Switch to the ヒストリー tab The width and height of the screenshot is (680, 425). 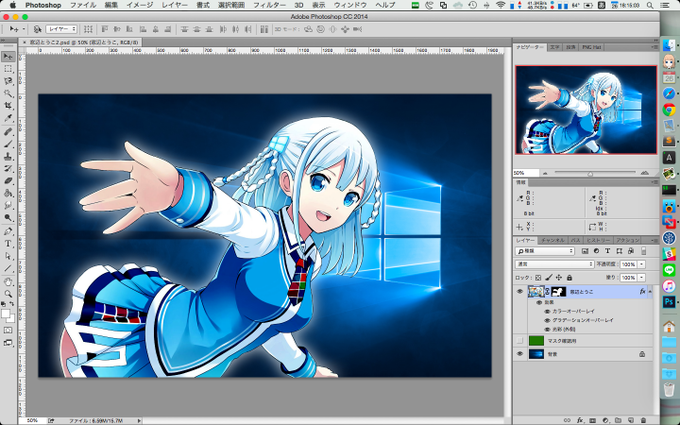click(x=598, y=240)
